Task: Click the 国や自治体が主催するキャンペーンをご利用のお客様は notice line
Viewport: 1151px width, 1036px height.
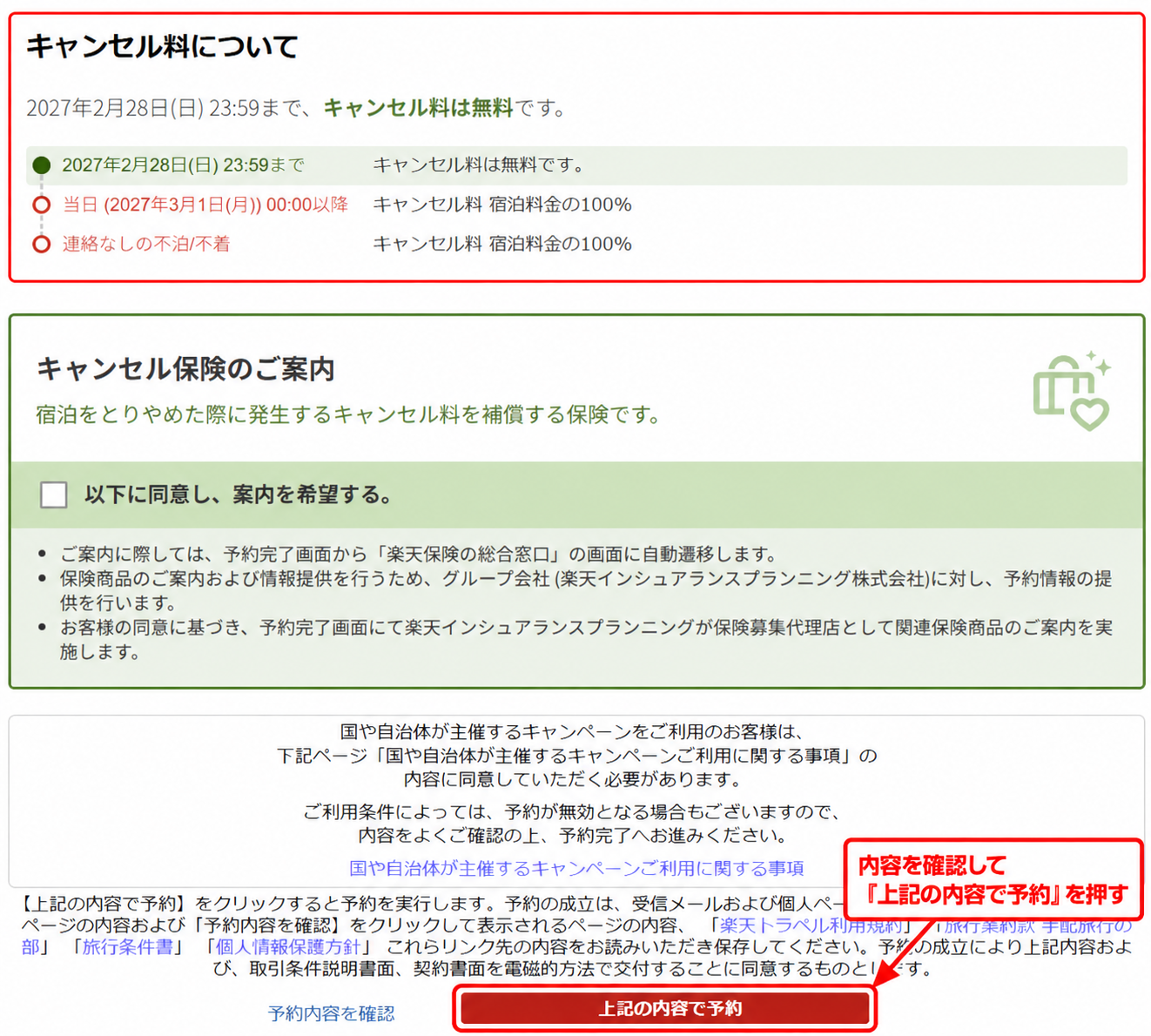Action: coord(572,731)
